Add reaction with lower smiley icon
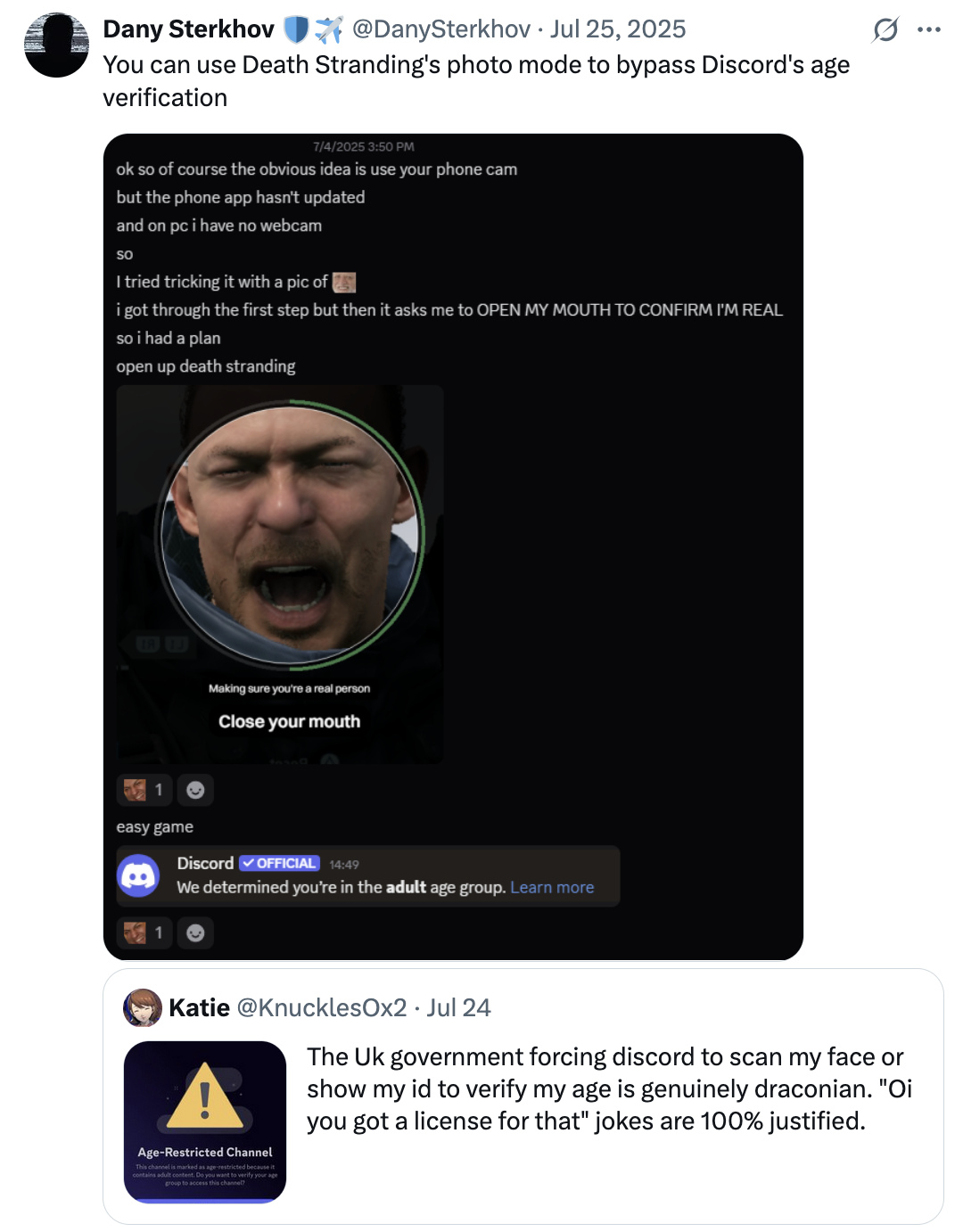 coord(195,932)
